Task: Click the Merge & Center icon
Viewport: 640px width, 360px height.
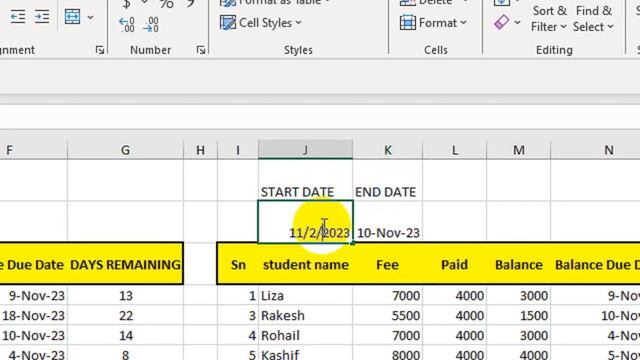Action: [72, 17]
